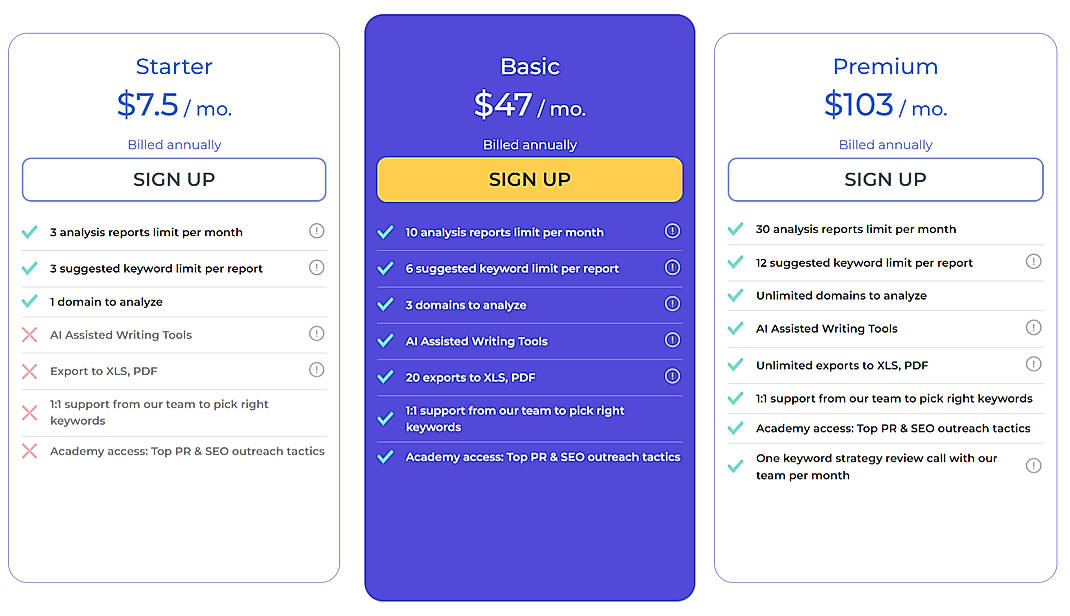Click info icon next to Premium's AI Assisted Writing Tools

click(x=1033, y=327)
